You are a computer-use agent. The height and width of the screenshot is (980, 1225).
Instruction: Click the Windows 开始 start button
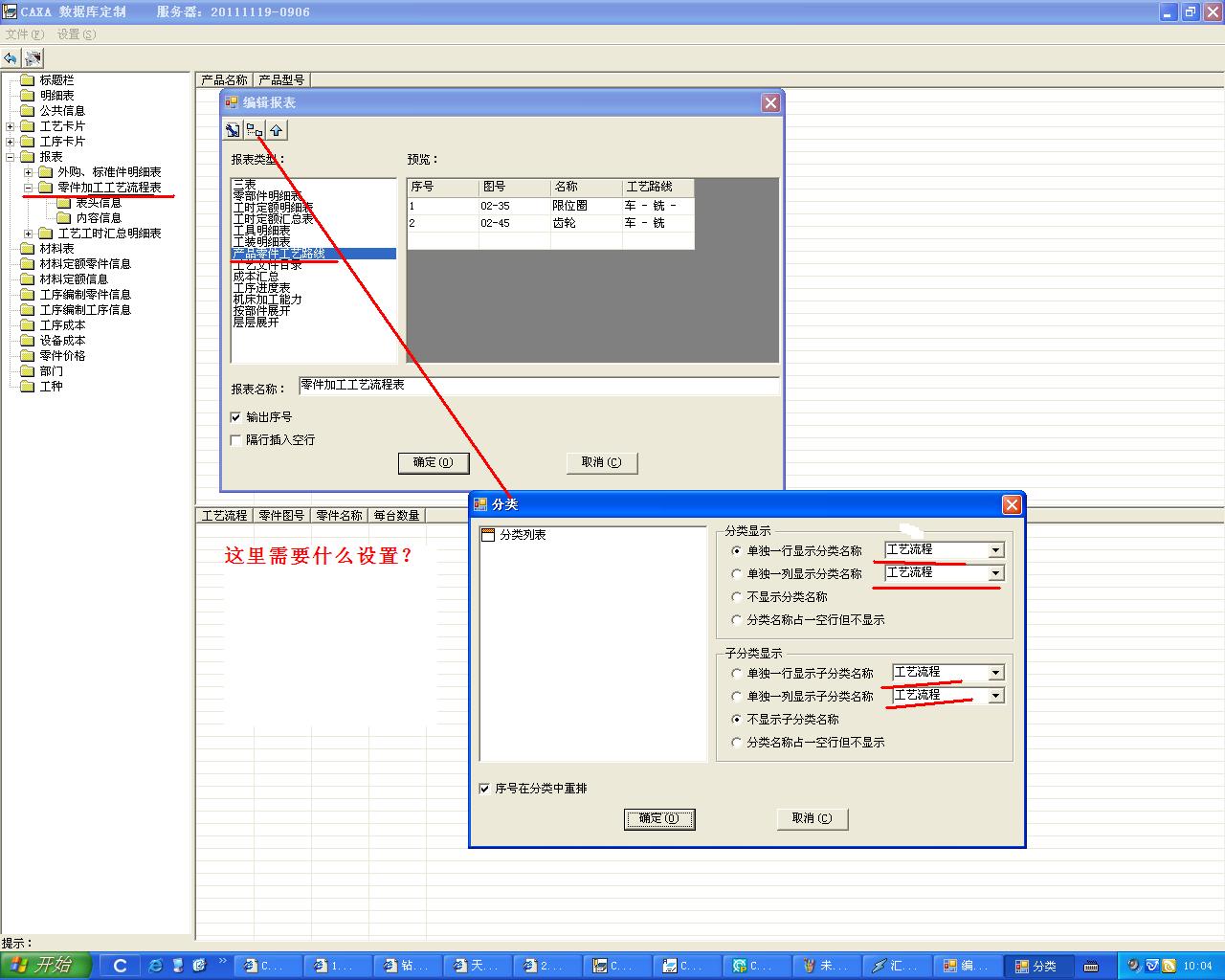click(x=46, y=965)
